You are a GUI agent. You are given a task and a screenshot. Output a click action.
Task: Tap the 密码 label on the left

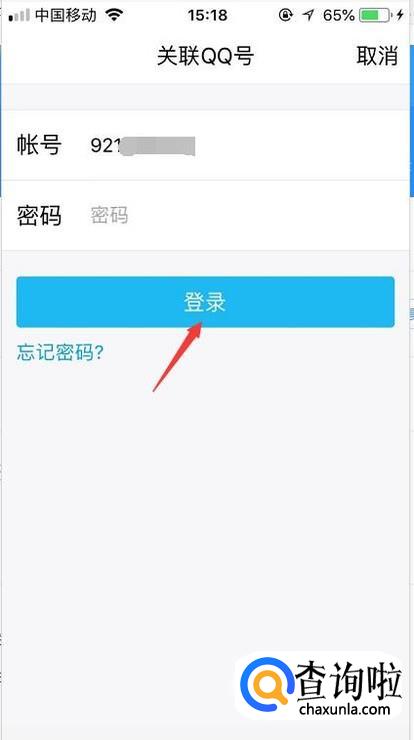tap(39, 216)
